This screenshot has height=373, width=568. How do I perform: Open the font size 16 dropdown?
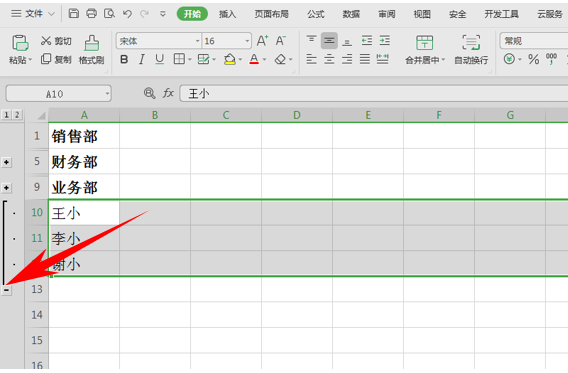tap(247, 41)
